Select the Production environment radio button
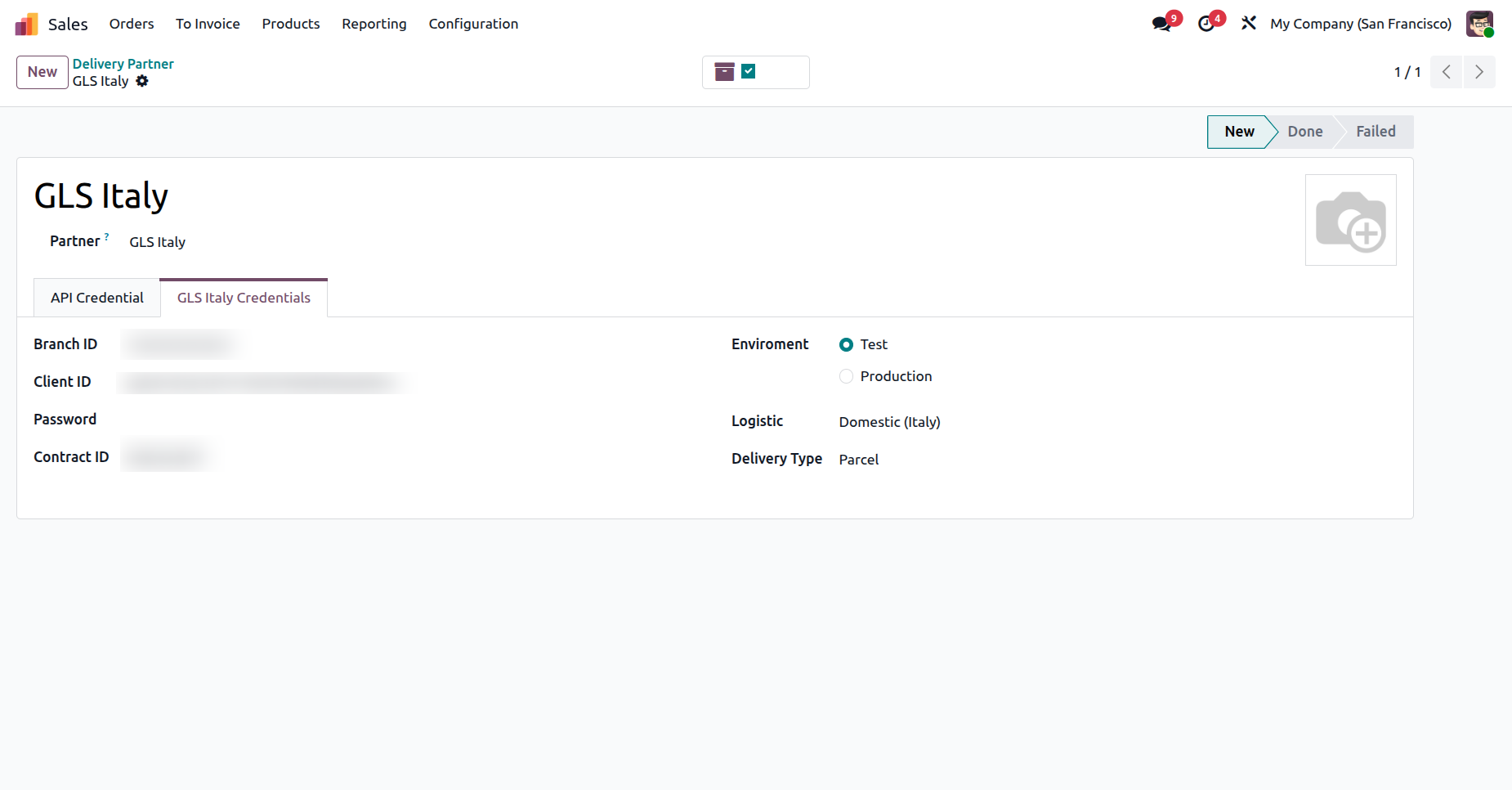 (x=846, y=376)
